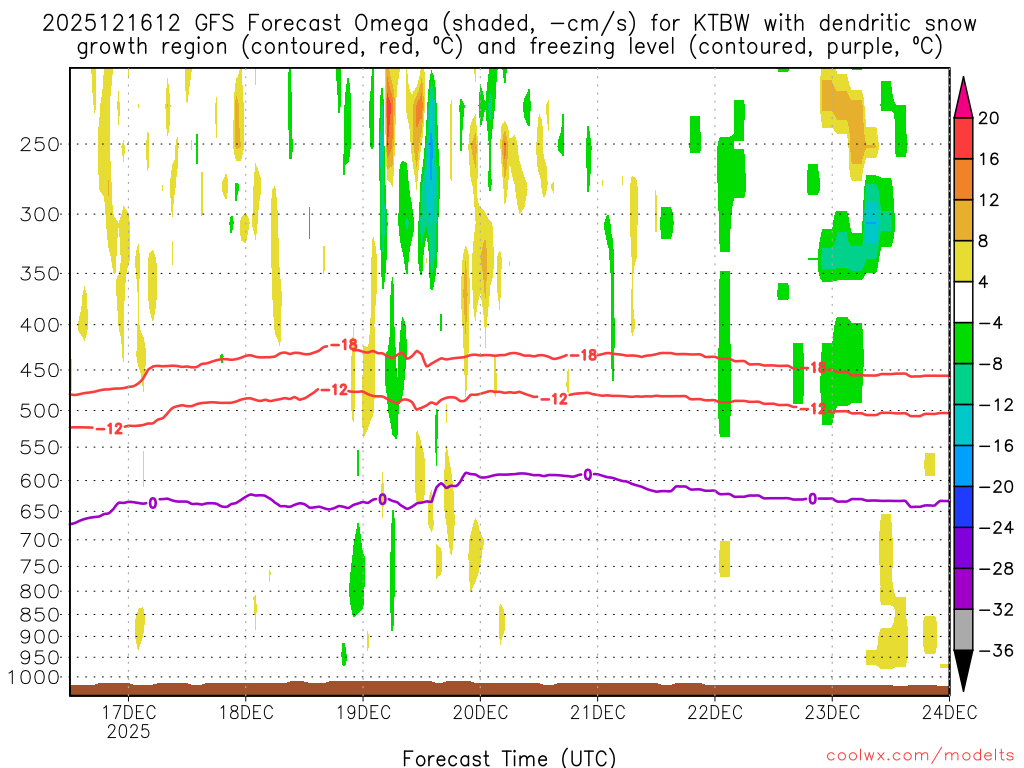Click the 600 pressure level label

[x=40, y=481]
